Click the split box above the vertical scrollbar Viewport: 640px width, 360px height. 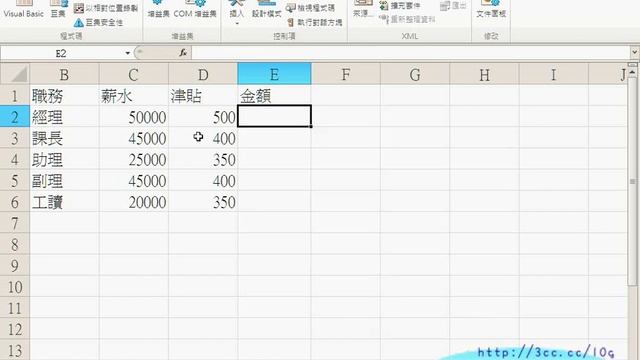(633, 64)
